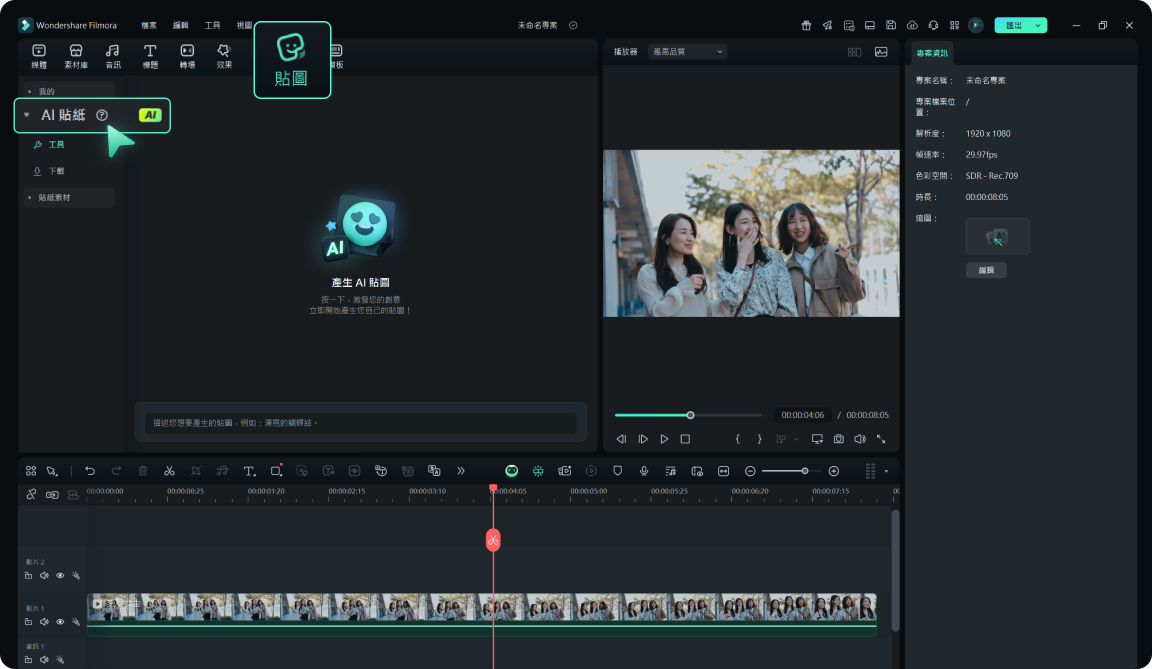The width and height of the screenshot is (1152, 669).
Task: Click the apps grid icon in title bar
Action: coord(954,25)
